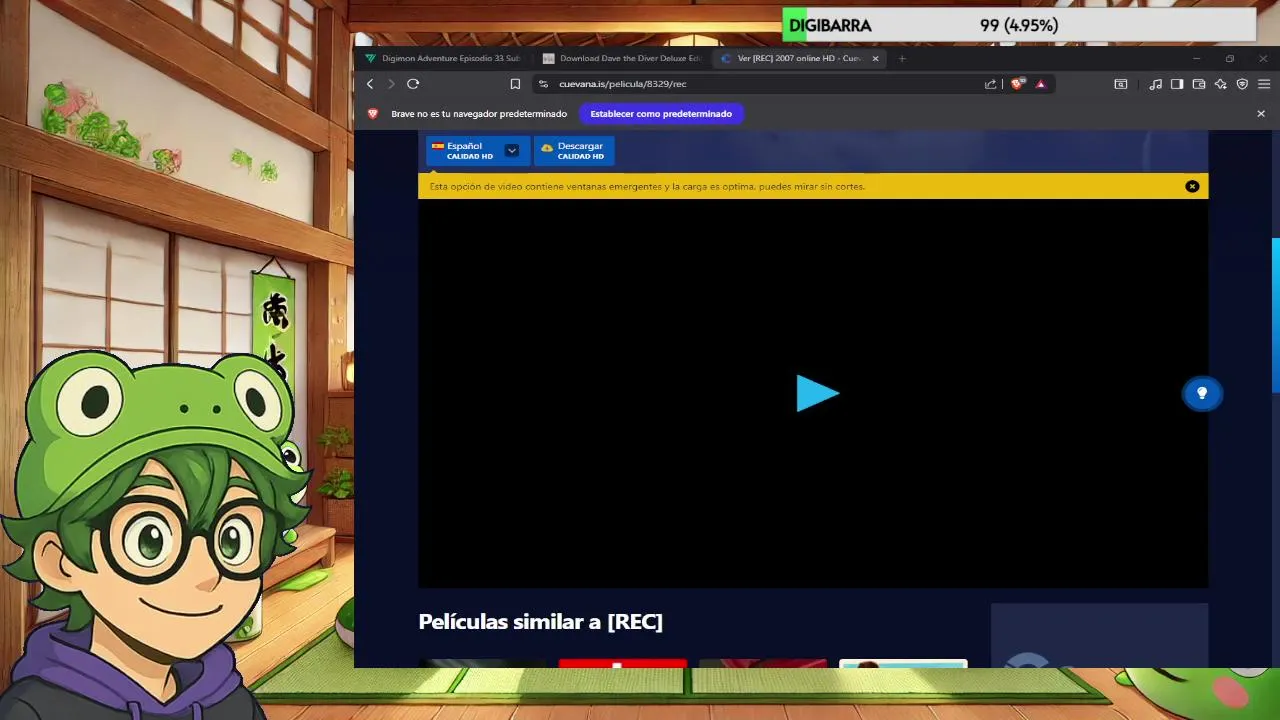Viewport: 1280px width, 720px height.
Task: Play the [REC] video
Action: point(817,394)
